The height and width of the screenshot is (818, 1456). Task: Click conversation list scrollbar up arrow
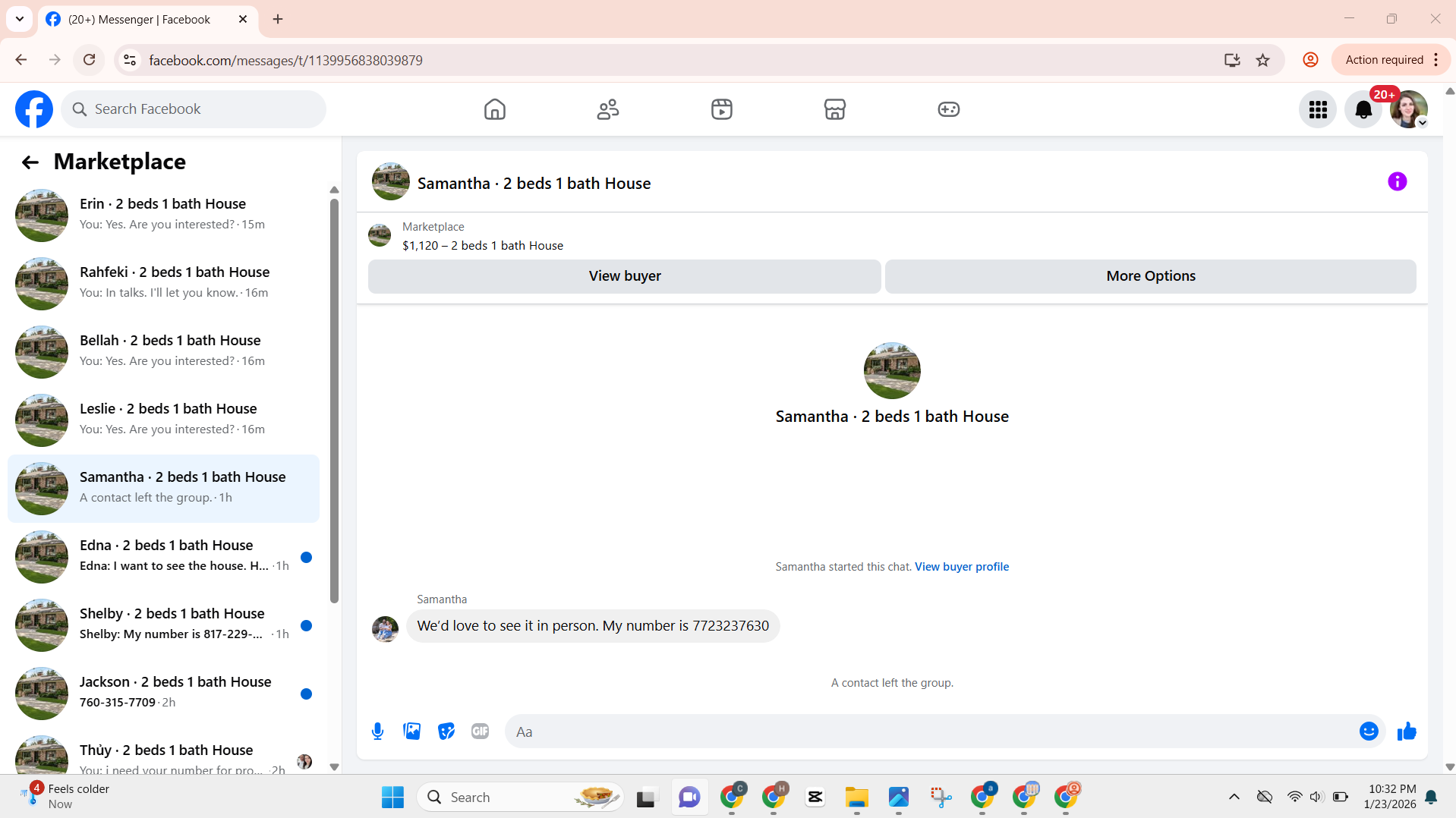point(334,190)
